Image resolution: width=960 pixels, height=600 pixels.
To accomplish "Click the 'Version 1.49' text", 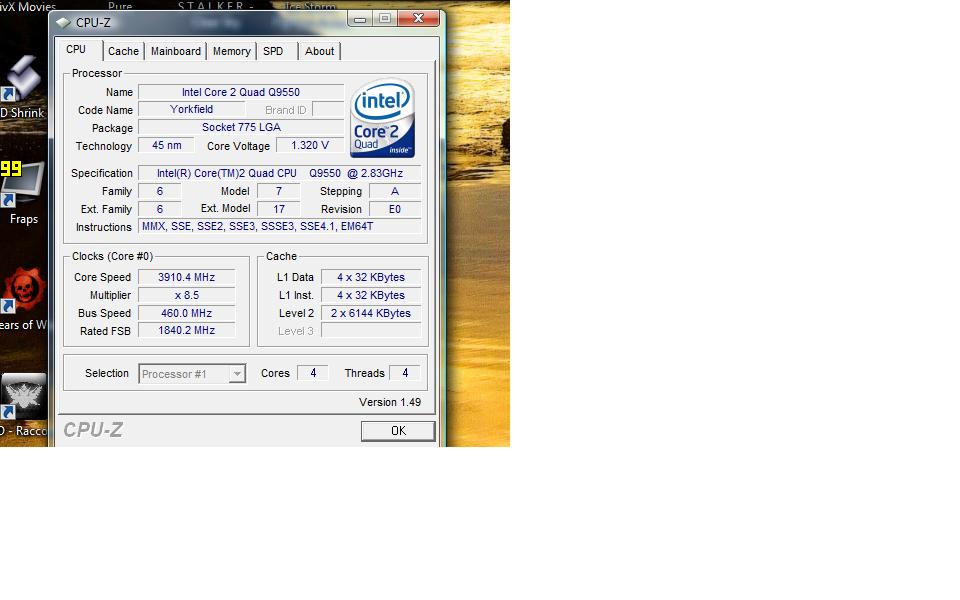I will pyautogui.click(x=390, y=402).
